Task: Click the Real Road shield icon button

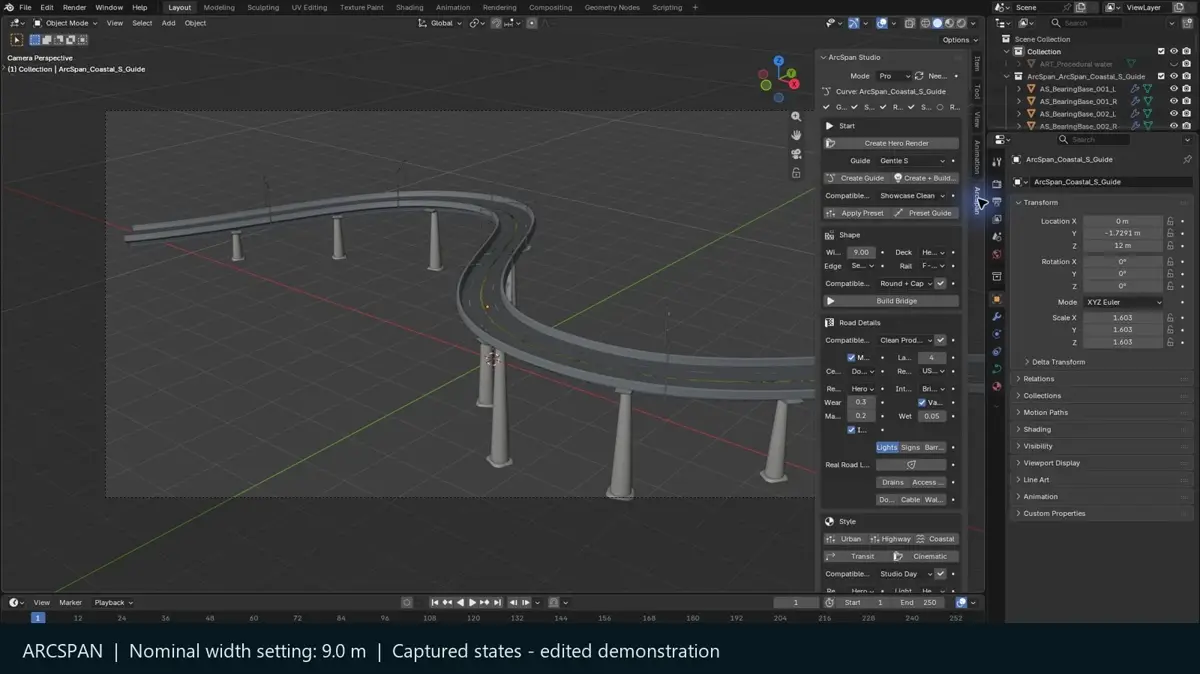Action: coord(911,465)
